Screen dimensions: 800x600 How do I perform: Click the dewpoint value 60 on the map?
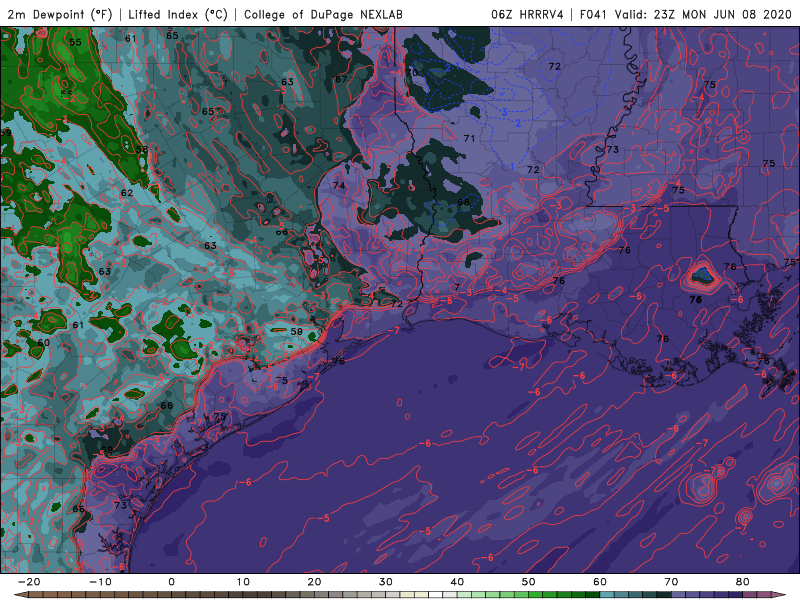coord(44,342)
